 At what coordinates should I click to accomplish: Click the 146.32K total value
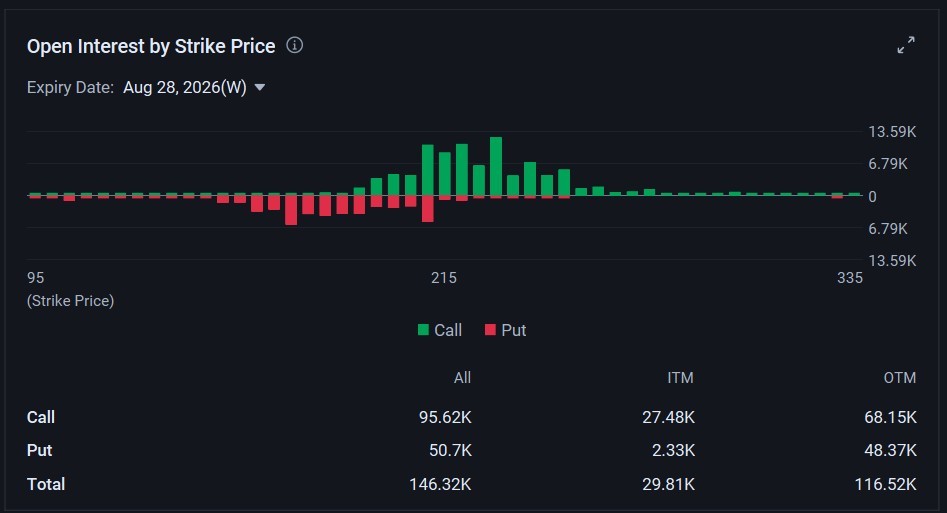440,484
